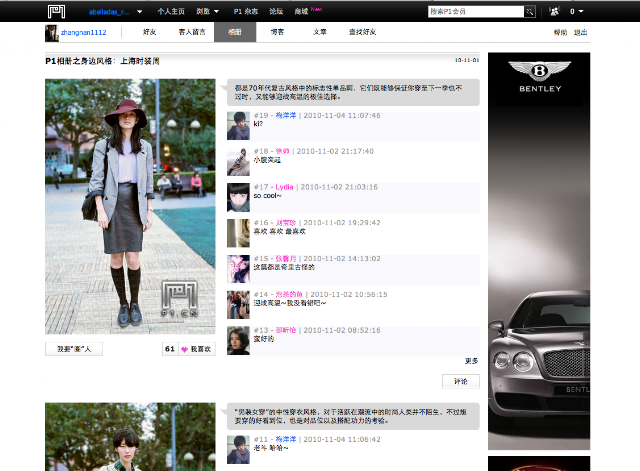Open the friends notification icon

tap(554, 11)
